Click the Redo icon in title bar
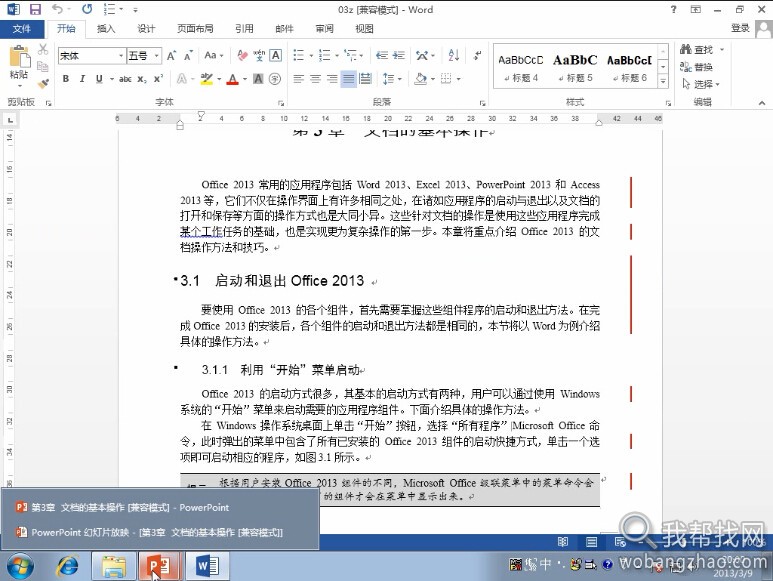Viewport: 773px width, 581px height. coord(87,9)
